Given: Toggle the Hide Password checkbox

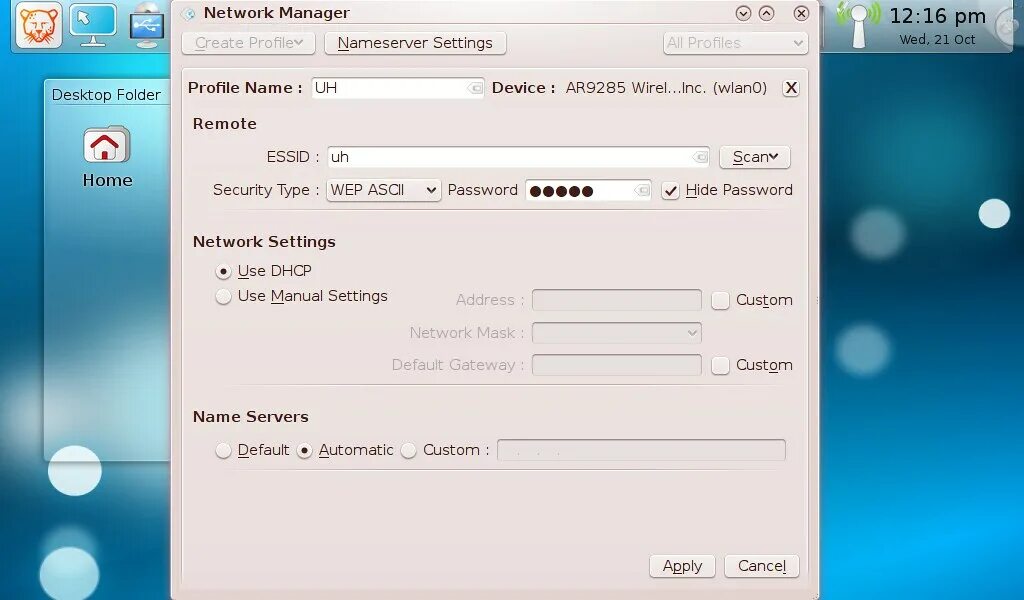Looking at the screenshot, I should [670, 191].
